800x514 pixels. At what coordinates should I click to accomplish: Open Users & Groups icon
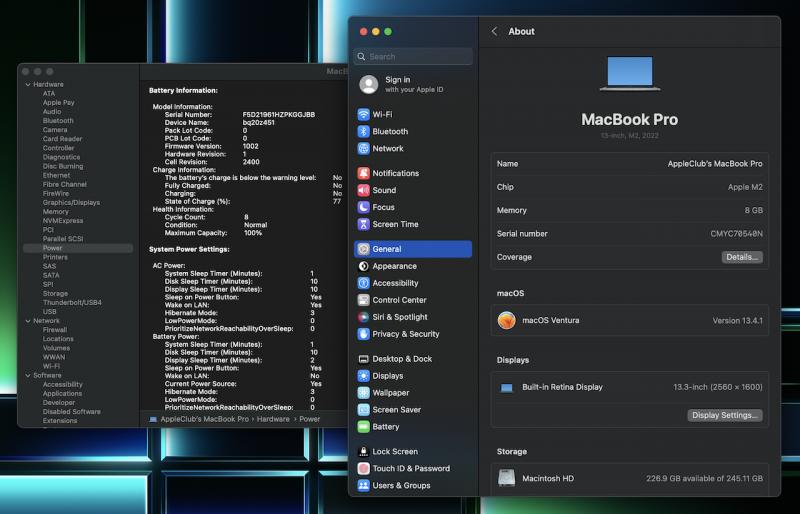point(363,485)
